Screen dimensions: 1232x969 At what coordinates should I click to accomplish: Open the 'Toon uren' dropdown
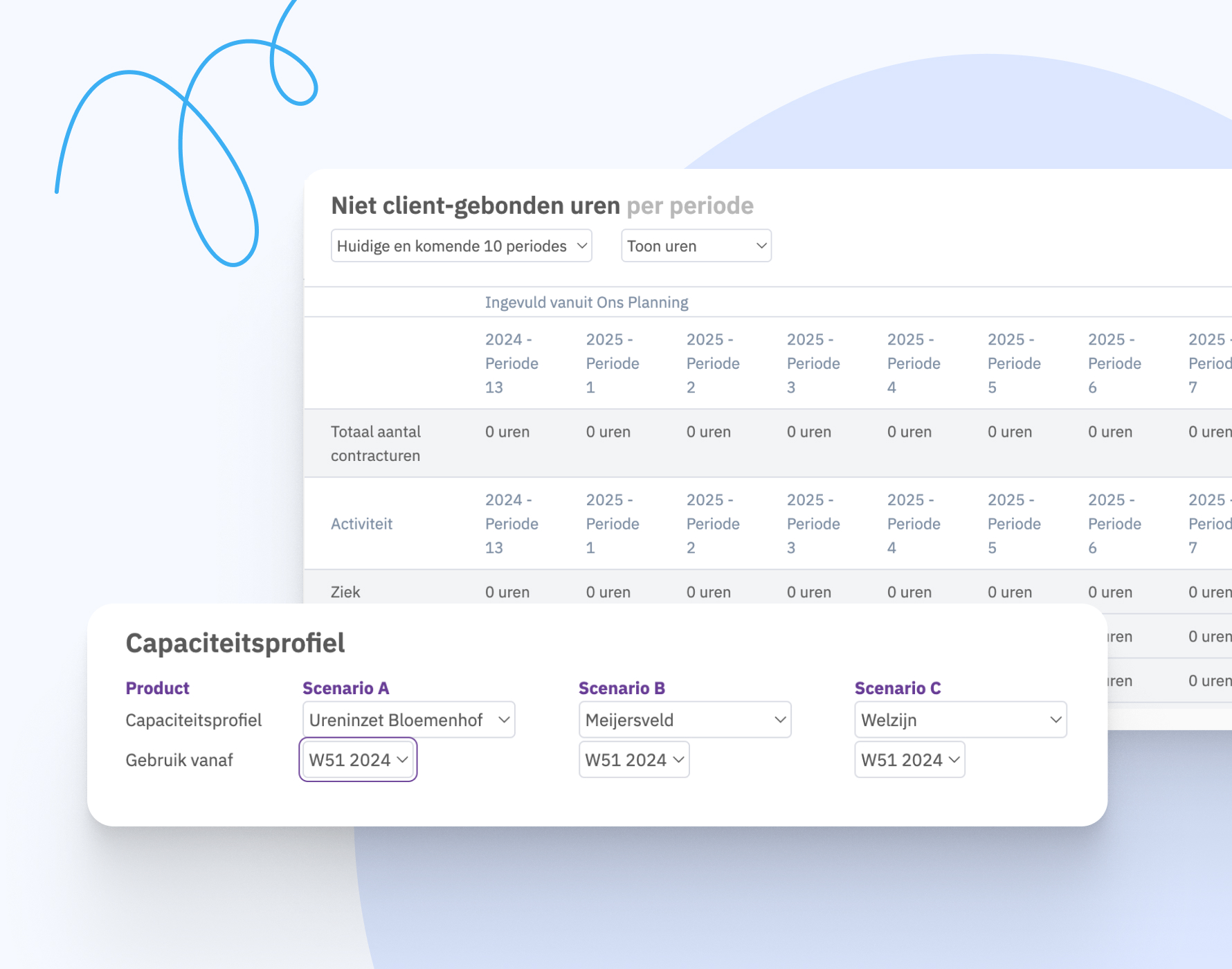coord(695,245)
